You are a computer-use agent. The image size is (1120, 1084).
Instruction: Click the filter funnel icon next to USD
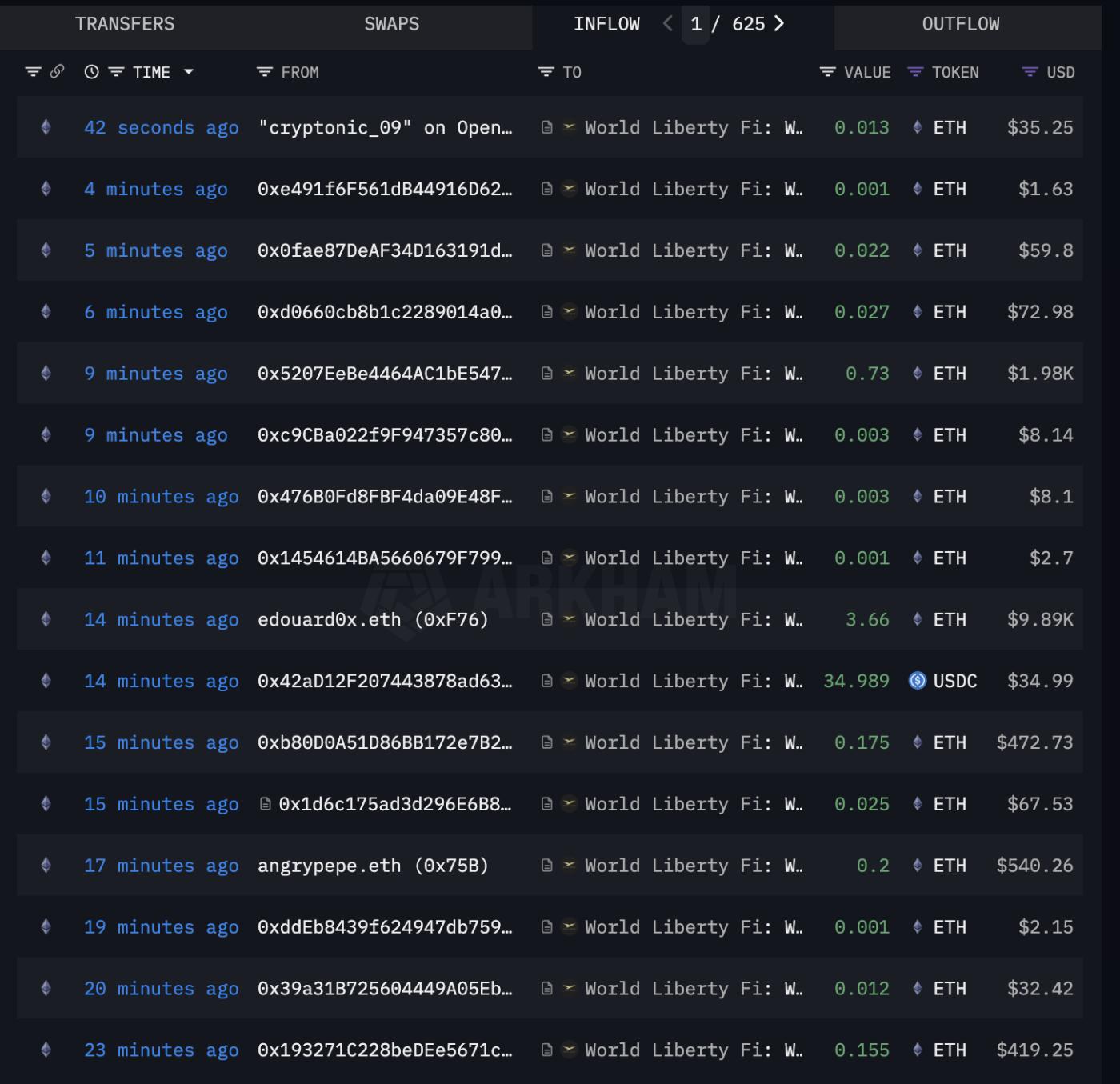1029,72
